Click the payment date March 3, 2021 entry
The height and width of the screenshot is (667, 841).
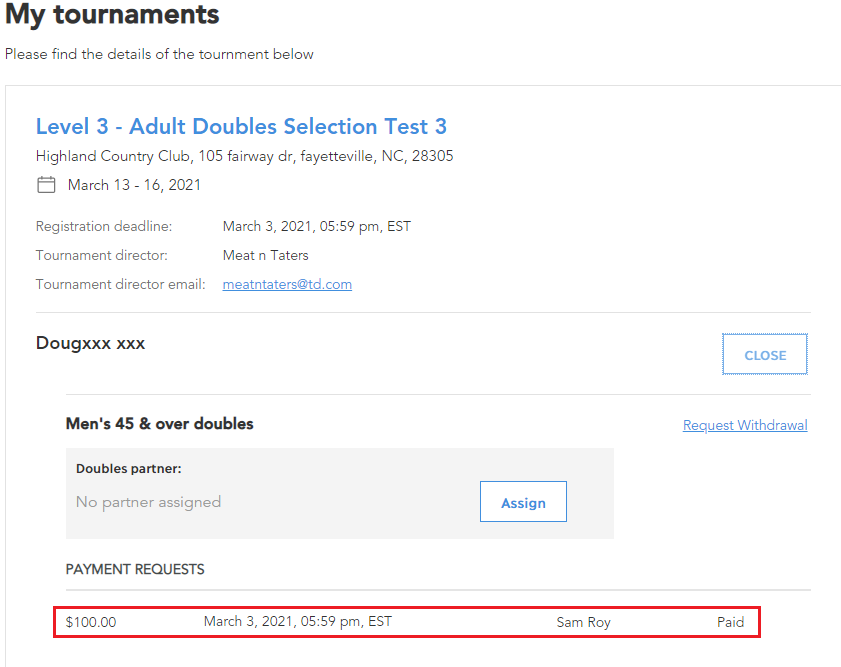coord(298,621)
